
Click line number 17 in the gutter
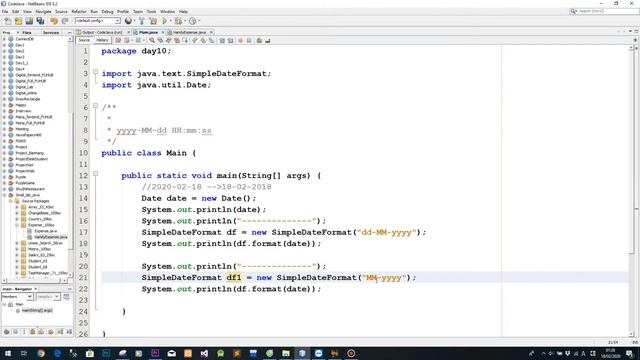point(83,232)
